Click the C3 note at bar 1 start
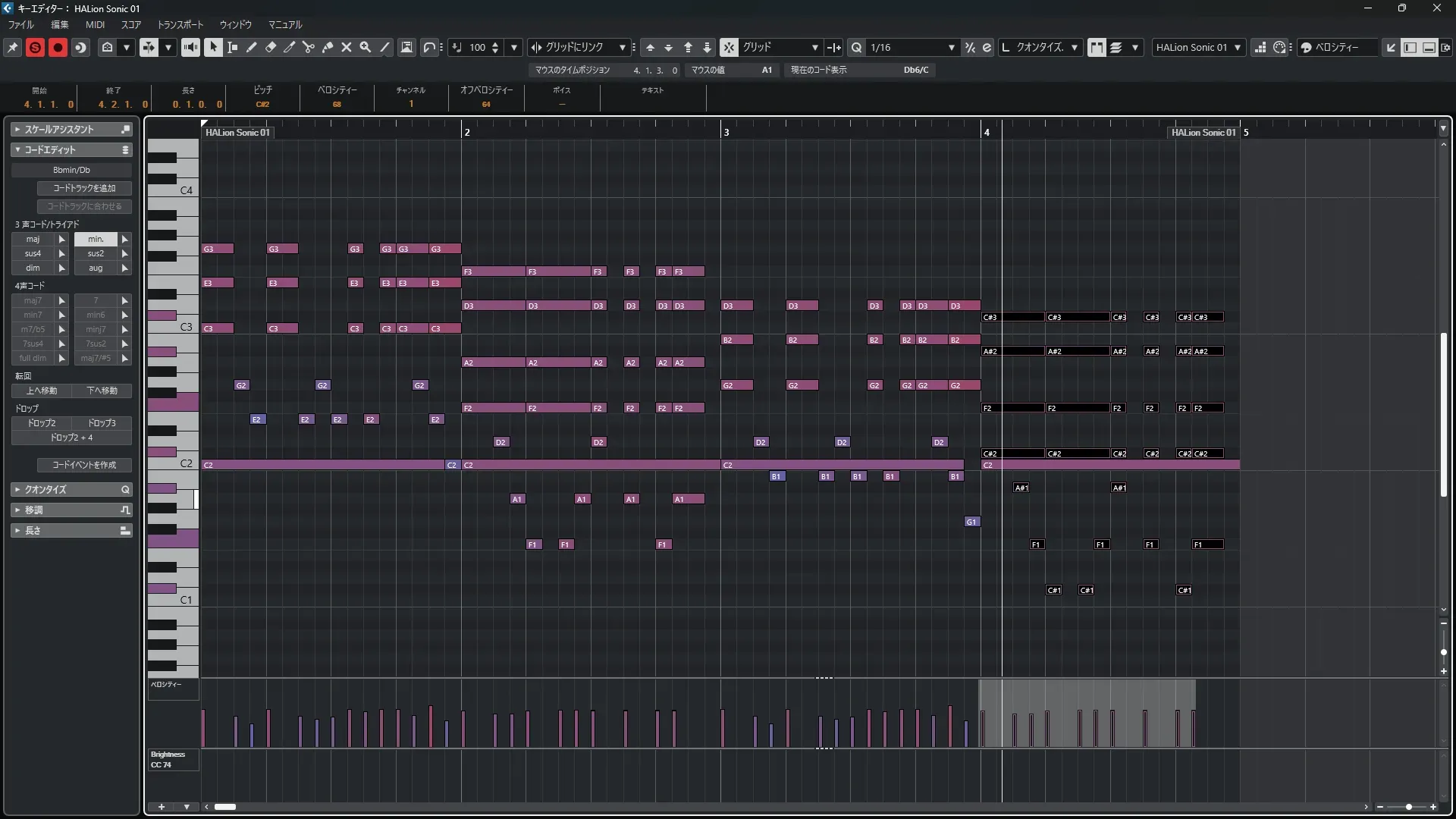The image size is (1456, 819). [x=218, y=328]
